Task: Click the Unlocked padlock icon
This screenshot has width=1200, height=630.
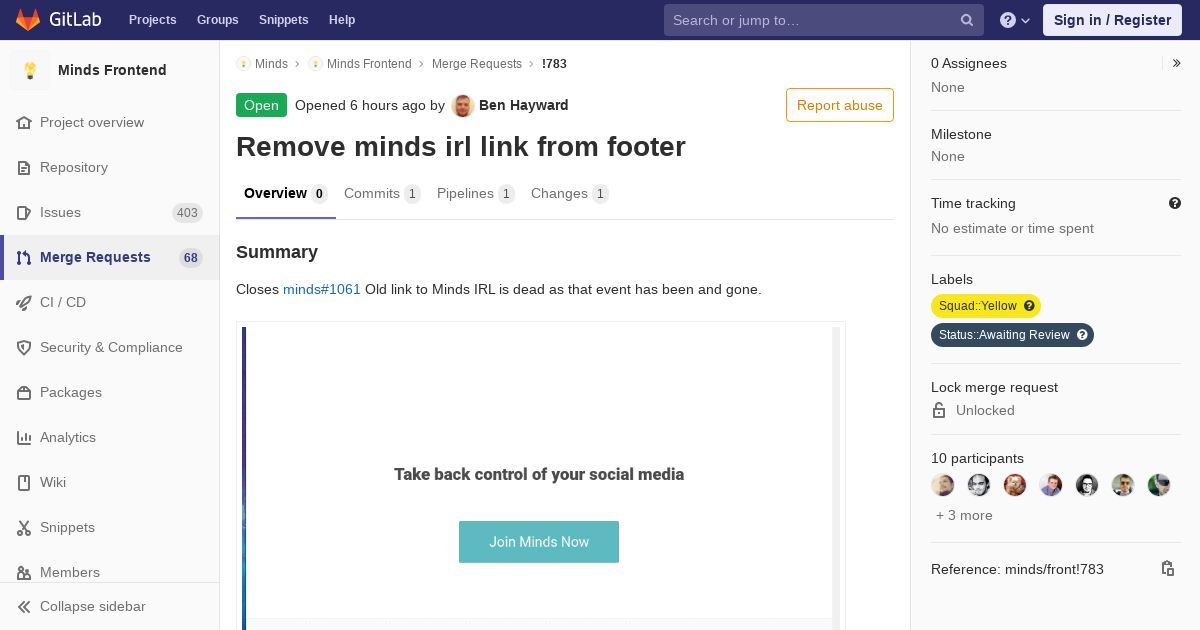Action: 938,410
